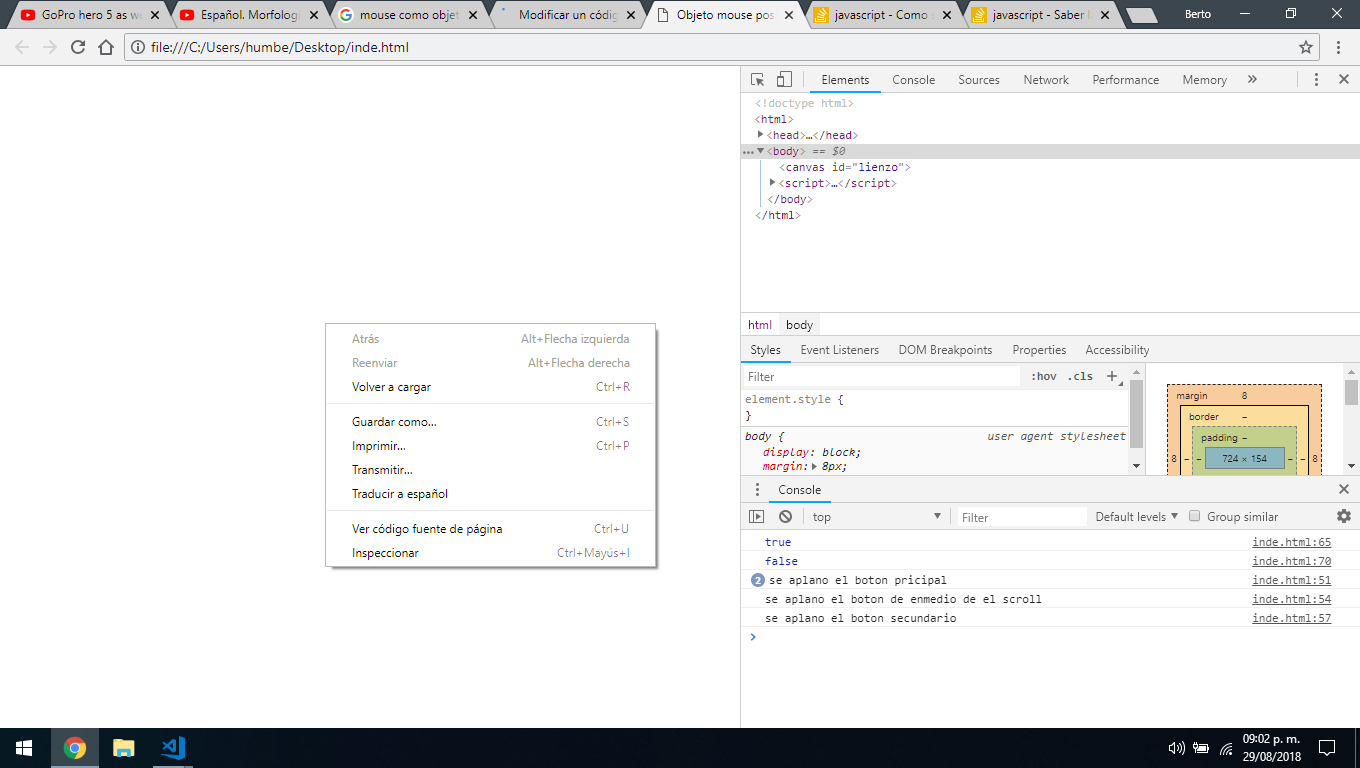Open the Accessibility pane tab
The image size is (1360, 768).
tap(1117, 350)
